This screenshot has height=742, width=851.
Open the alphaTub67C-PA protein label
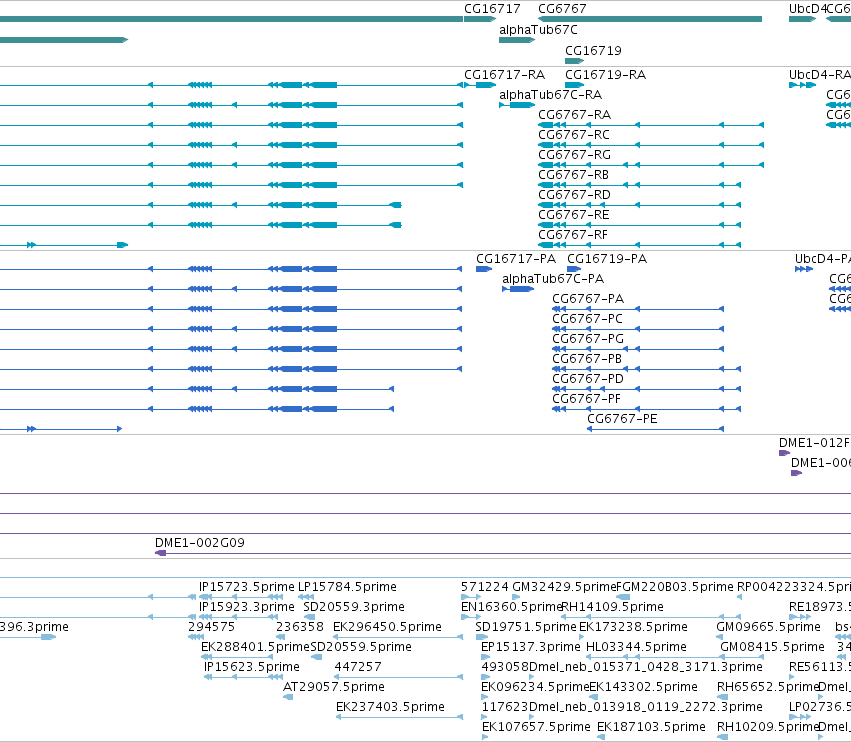(552, 279)
